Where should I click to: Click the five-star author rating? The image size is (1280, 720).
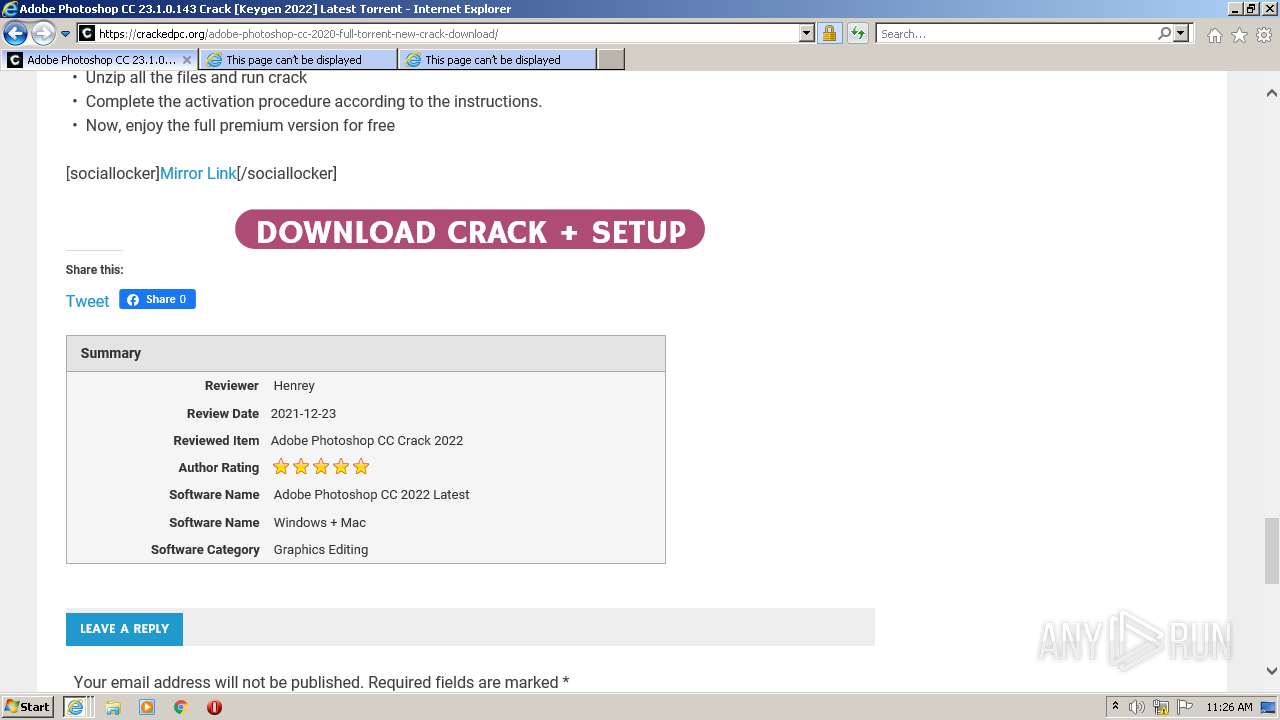[x=321, y=467]
